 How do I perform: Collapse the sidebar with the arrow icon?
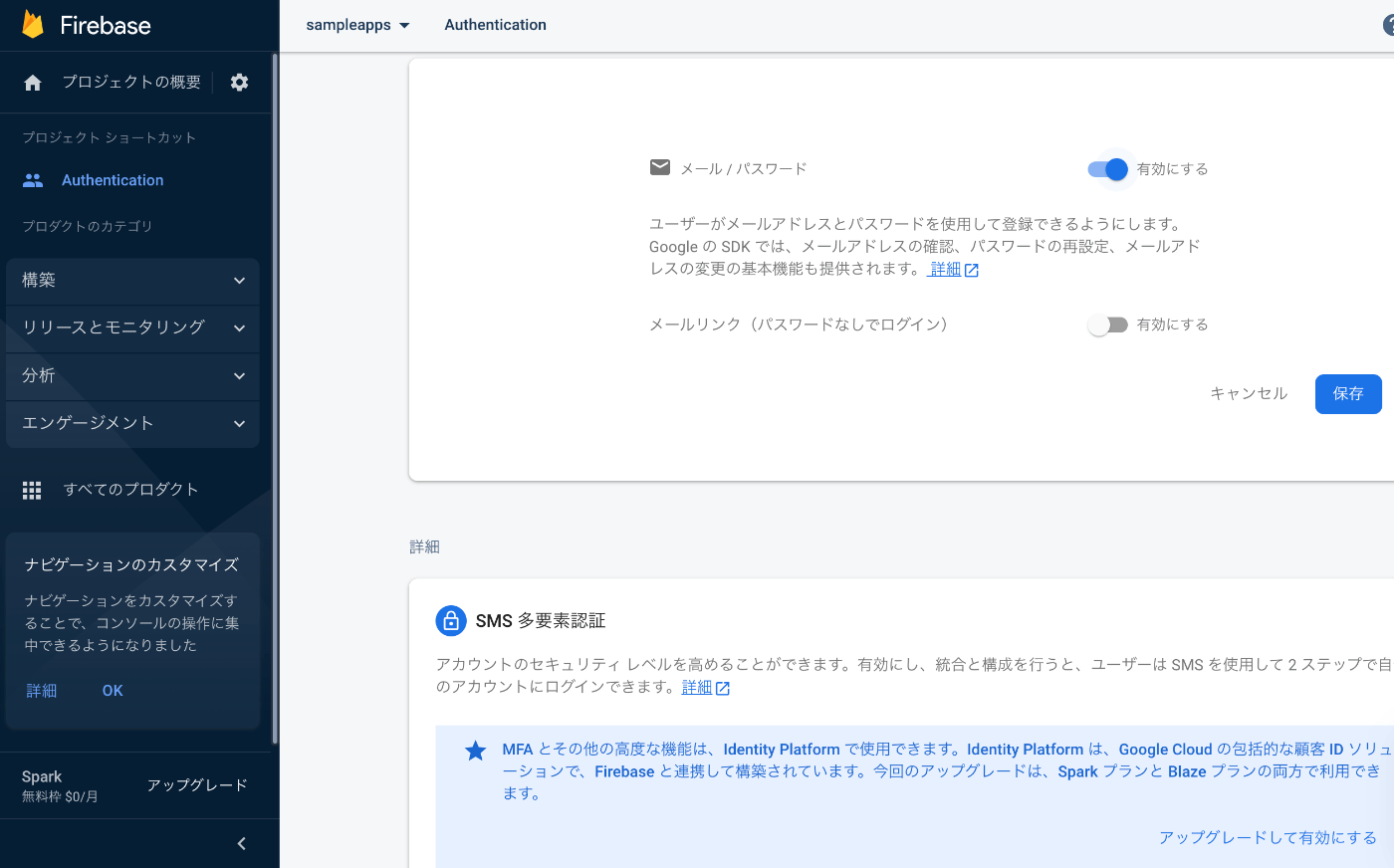click(x=241, y=844)
